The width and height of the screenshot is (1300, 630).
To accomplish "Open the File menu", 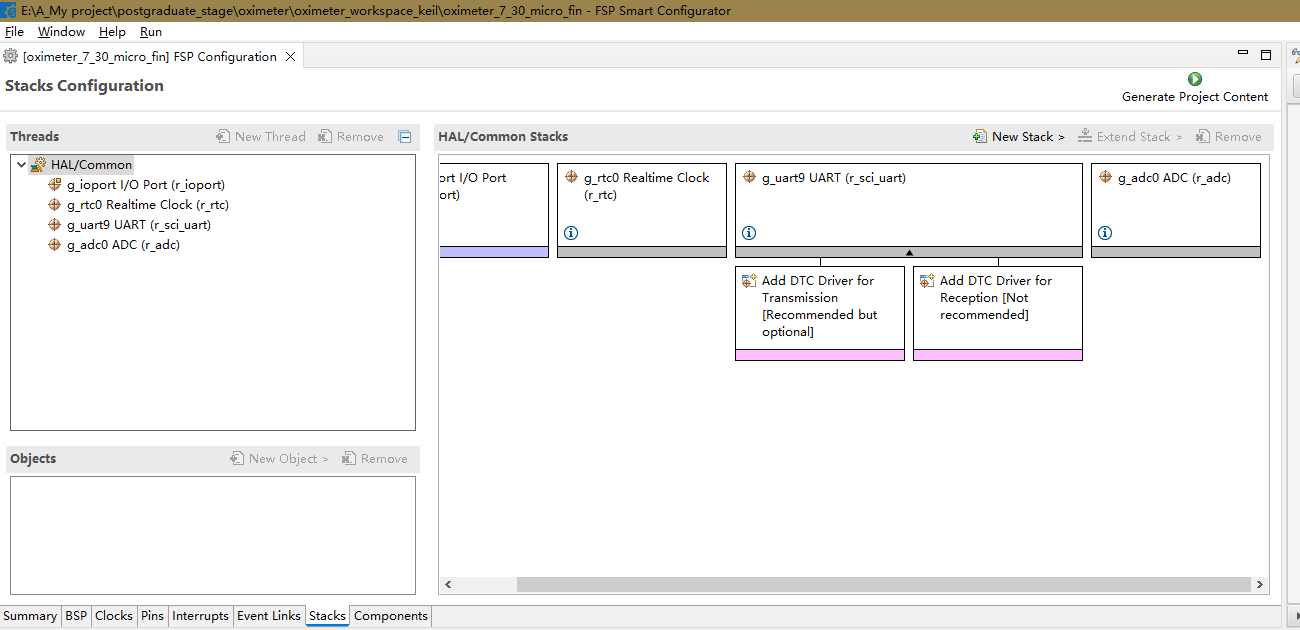I will pos(14,32).
